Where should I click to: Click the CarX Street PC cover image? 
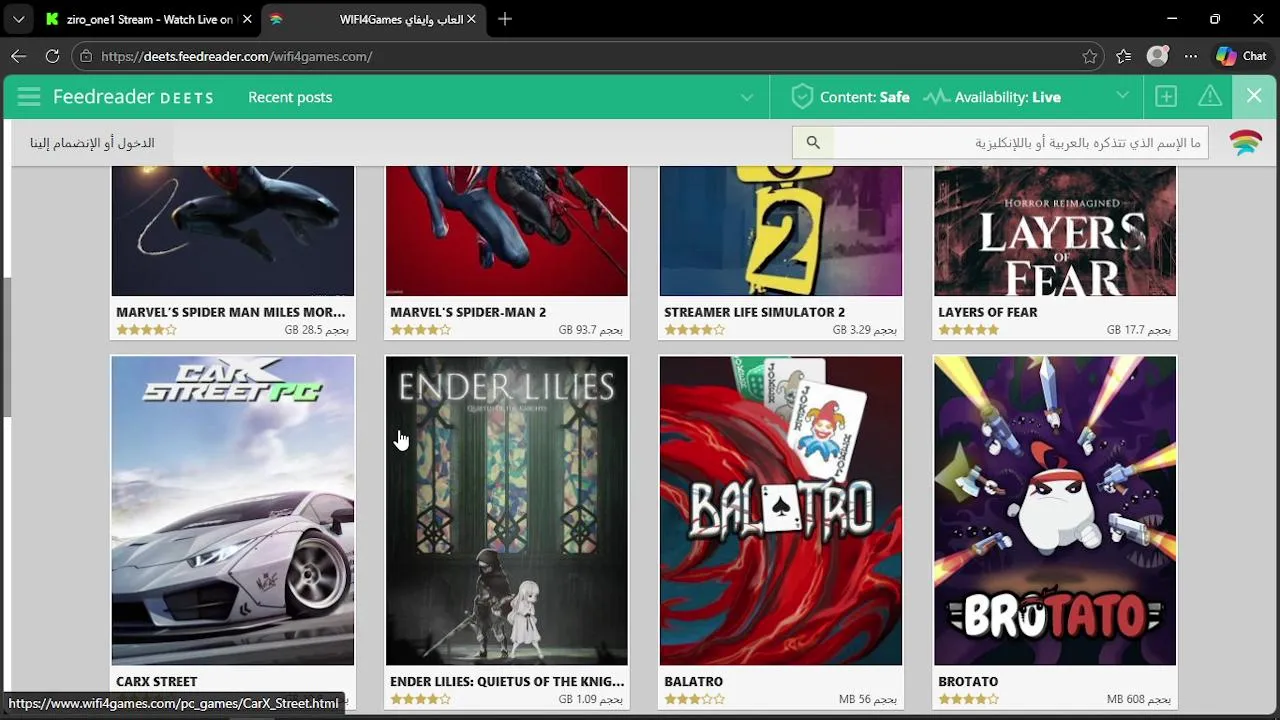[x=233, y=510]
